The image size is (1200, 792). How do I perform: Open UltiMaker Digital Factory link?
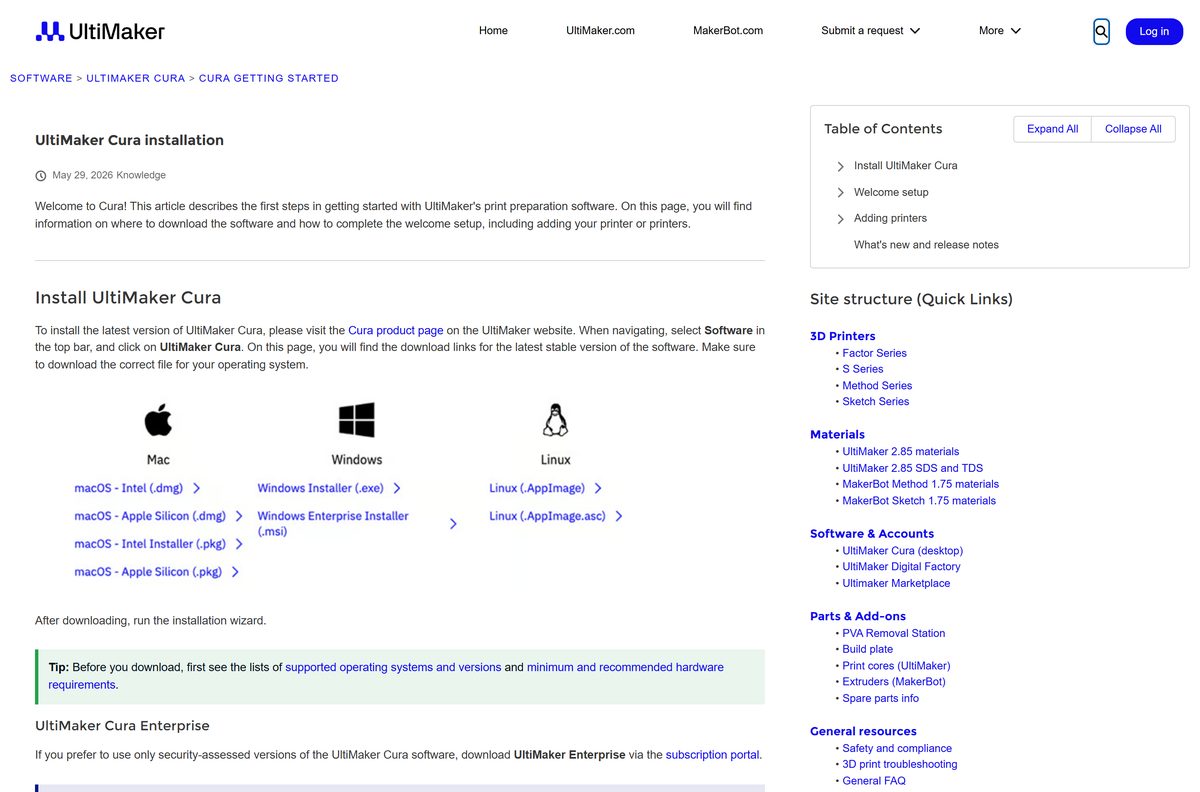click(x=901, y=566)
